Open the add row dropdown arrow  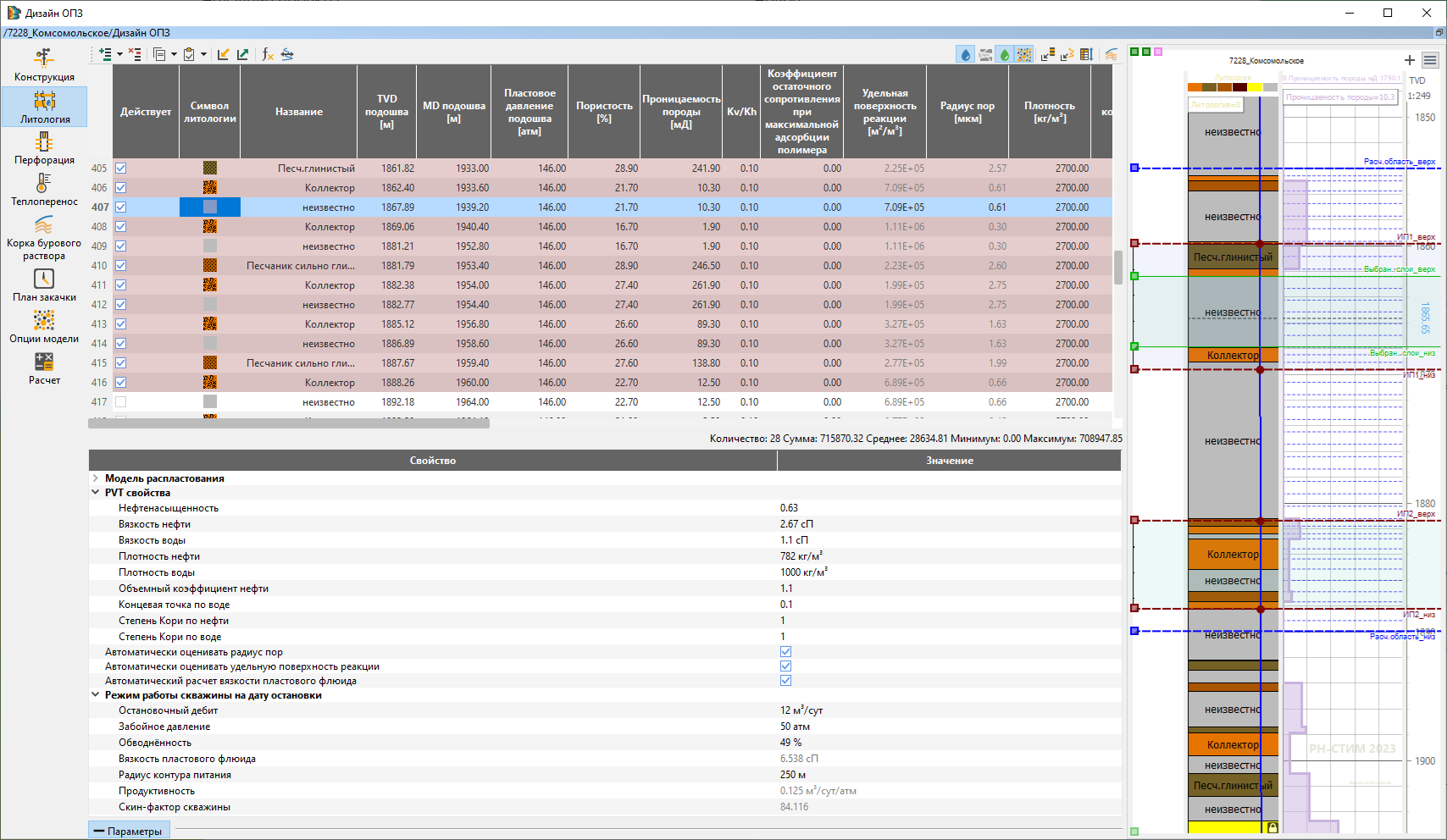pos(119,54)
